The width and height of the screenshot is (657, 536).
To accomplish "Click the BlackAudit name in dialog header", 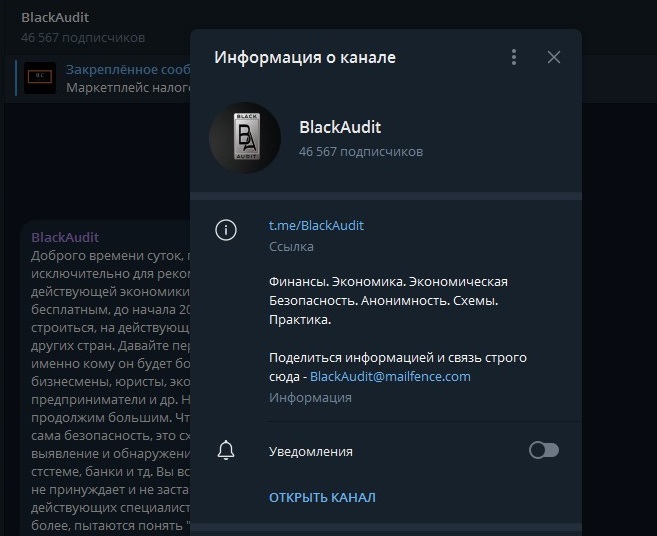I will coord(340,127).
